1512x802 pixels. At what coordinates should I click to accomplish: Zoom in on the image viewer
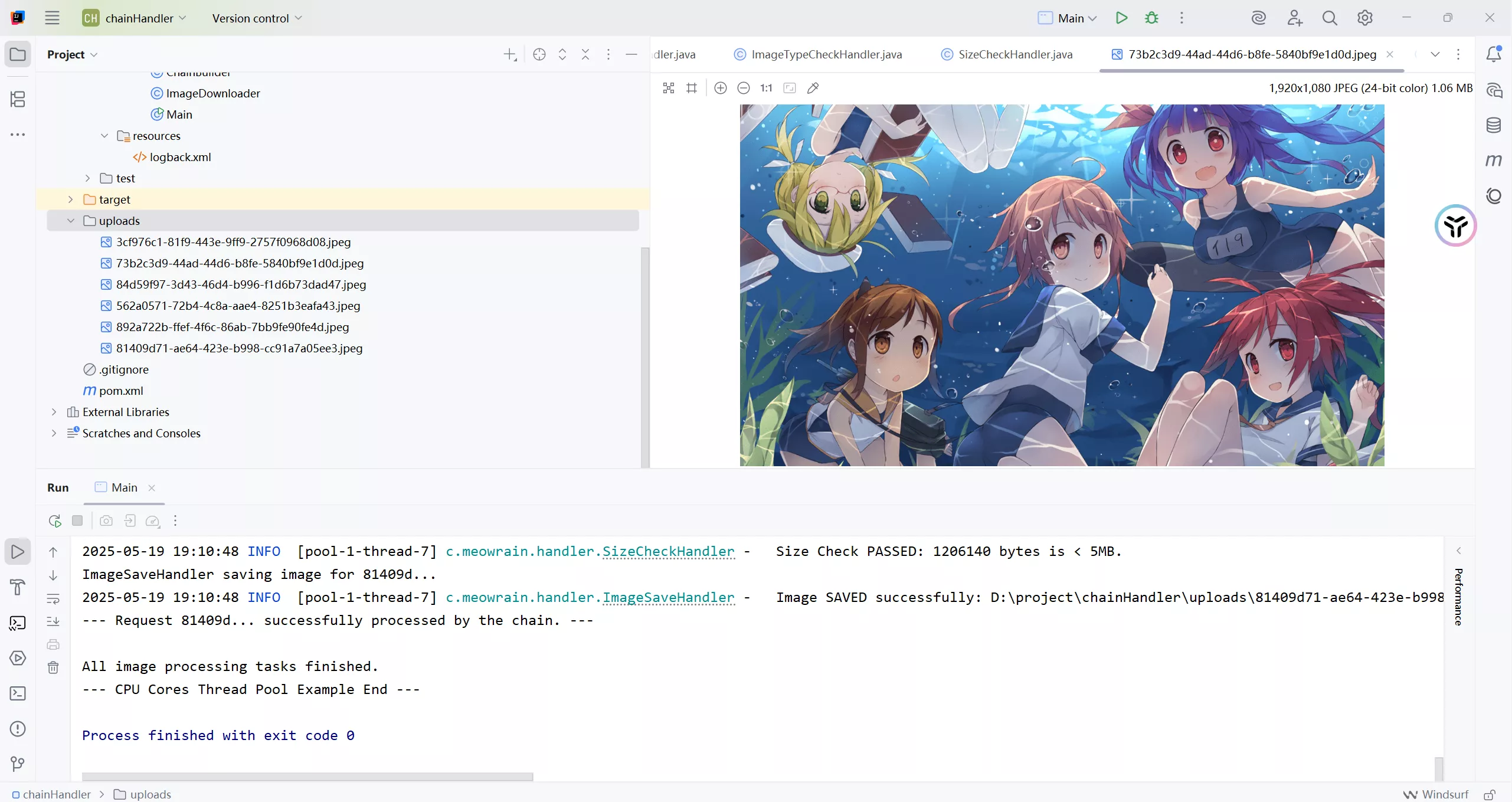pos(720,88)
